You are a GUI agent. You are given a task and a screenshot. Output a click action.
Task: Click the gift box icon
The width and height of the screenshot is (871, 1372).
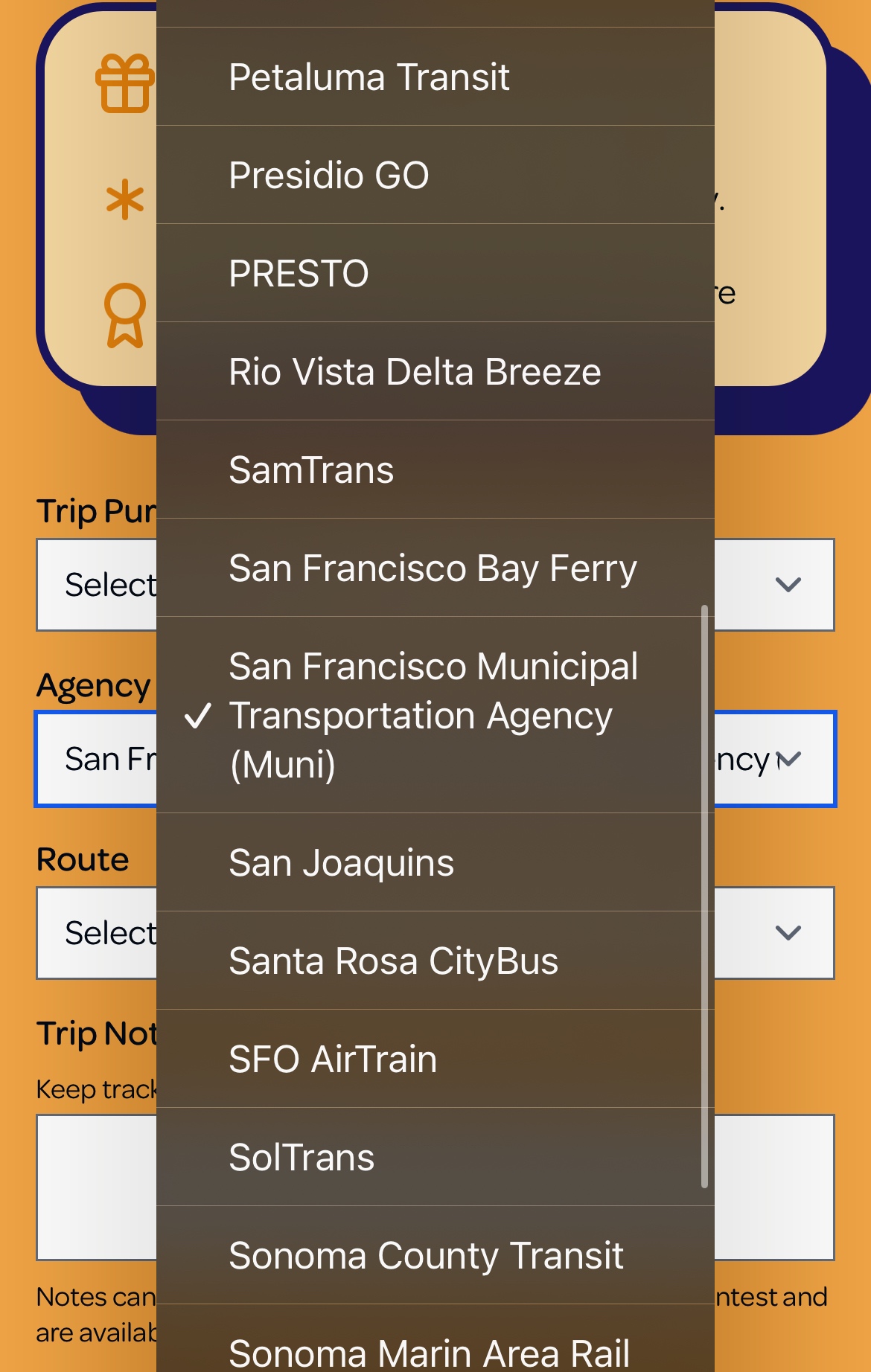coord(124,83)
